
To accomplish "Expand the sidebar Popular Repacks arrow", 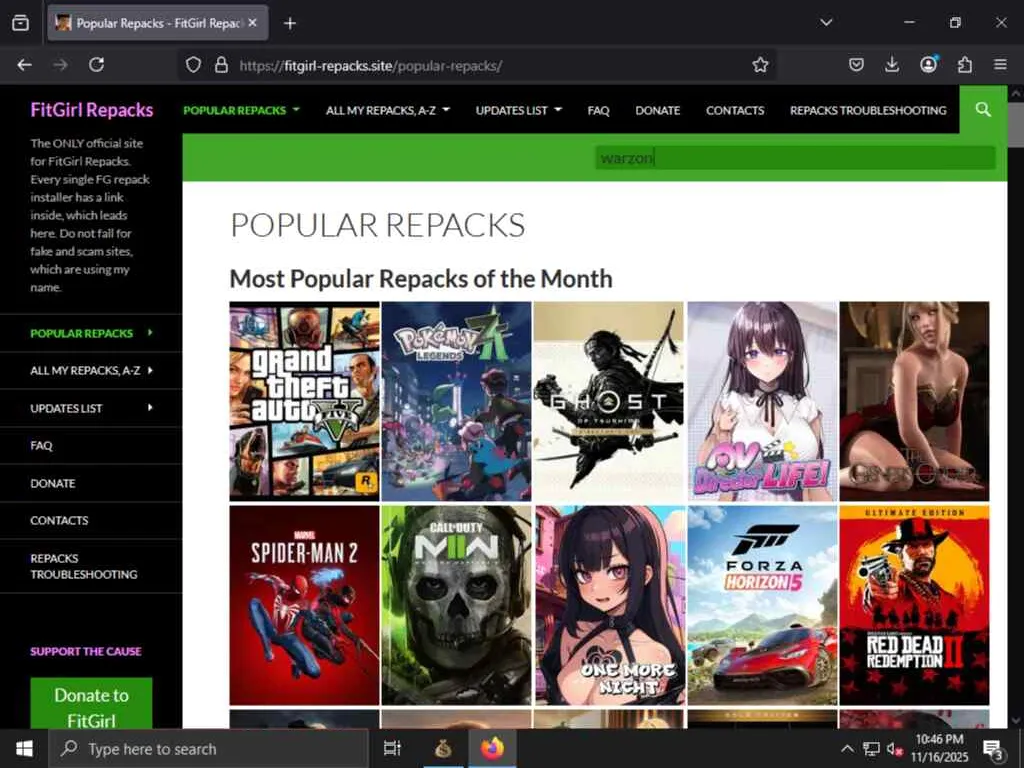I will coord(150,332).
